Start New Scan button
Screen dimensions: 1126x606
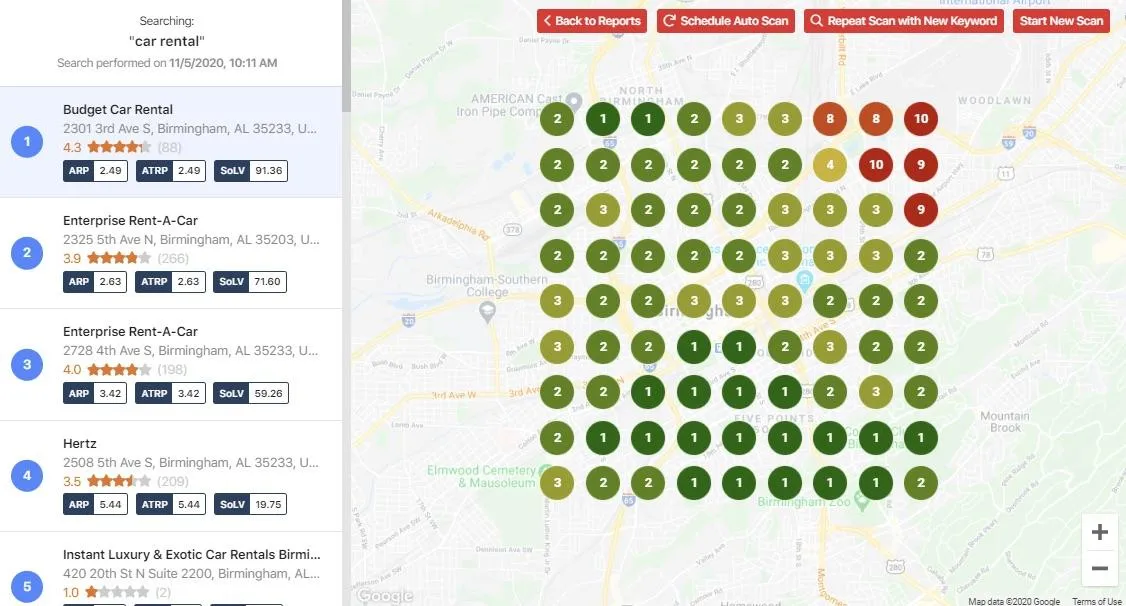[x=1061, y=21]
